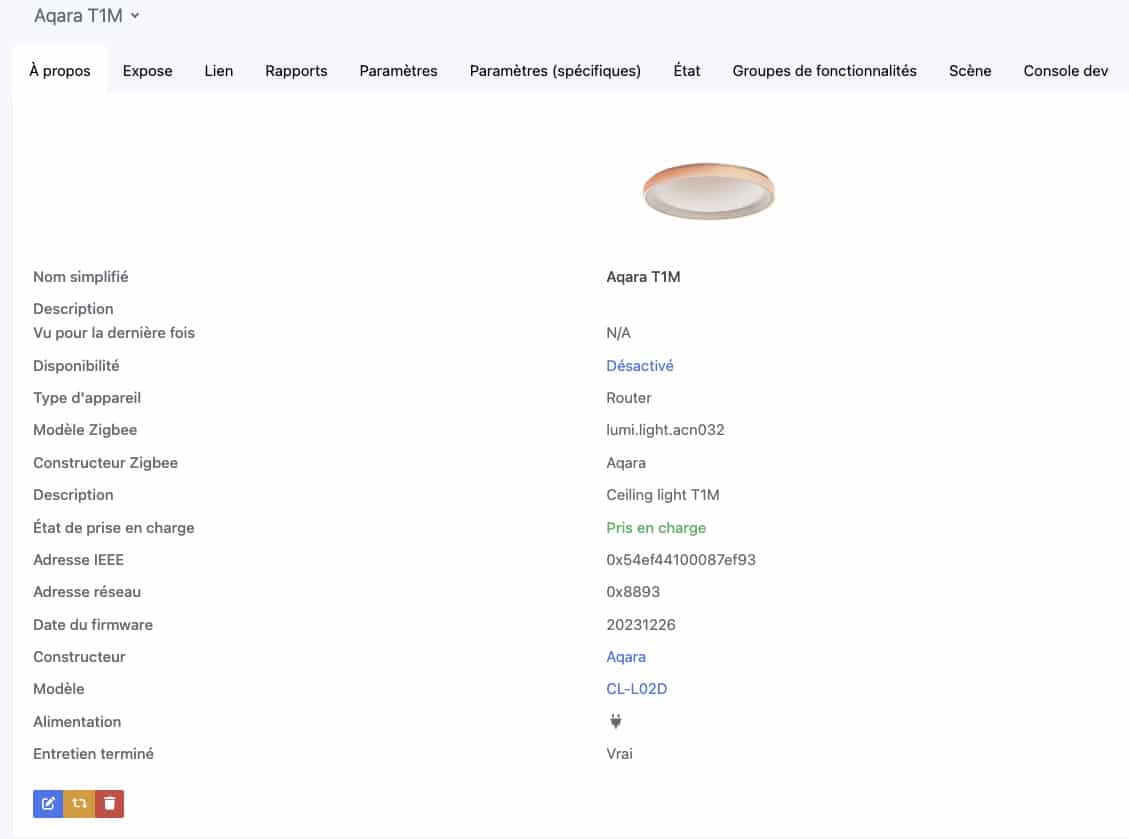Open the Aqara Constructeur link
The image size is (1129, 839).
626,657
